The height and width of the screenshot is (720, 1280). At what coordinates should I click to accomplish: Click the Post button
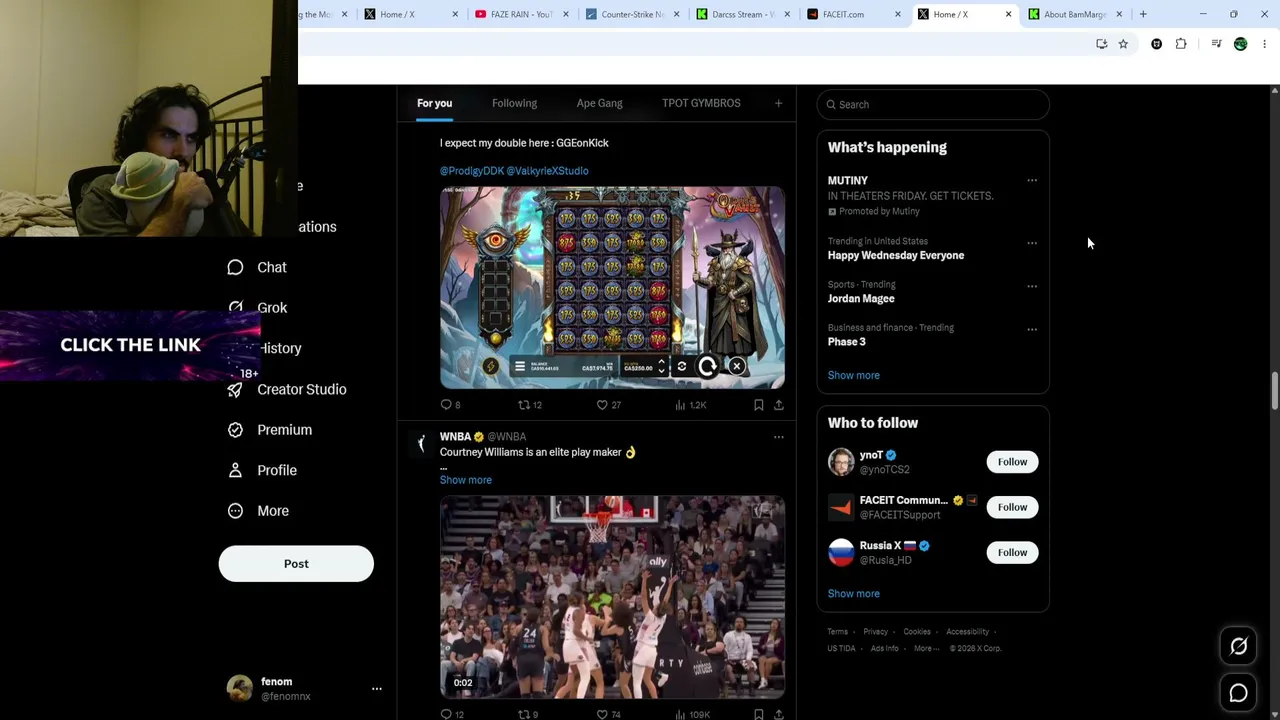coord(296,564)
